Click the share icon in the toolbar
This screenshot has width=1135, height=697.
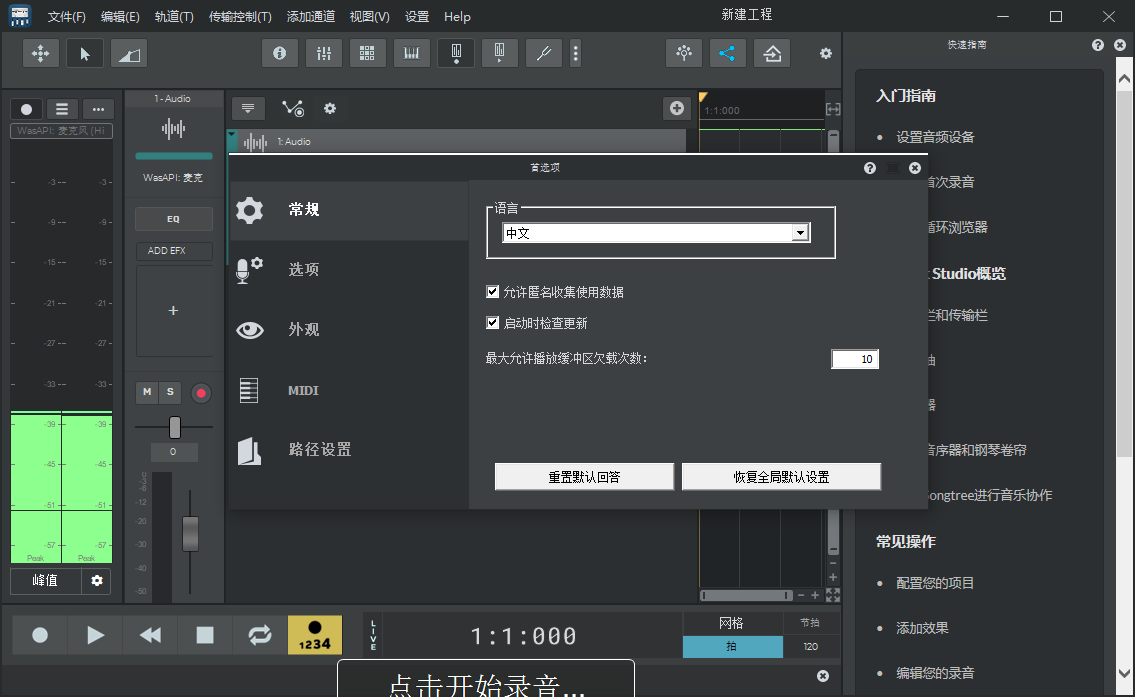[727, 53]
